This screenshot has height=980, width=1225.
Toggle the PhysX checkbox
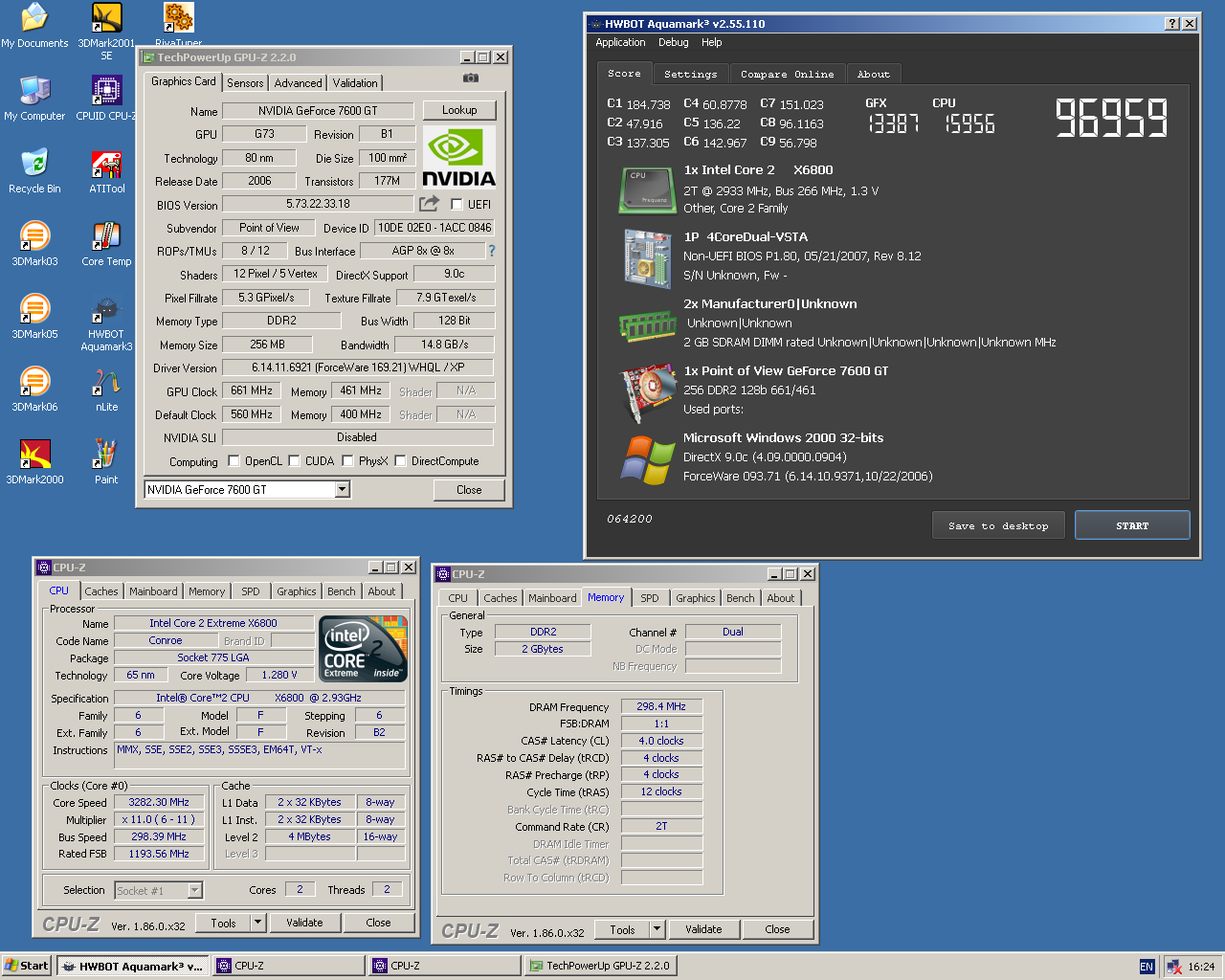[347, 460]
